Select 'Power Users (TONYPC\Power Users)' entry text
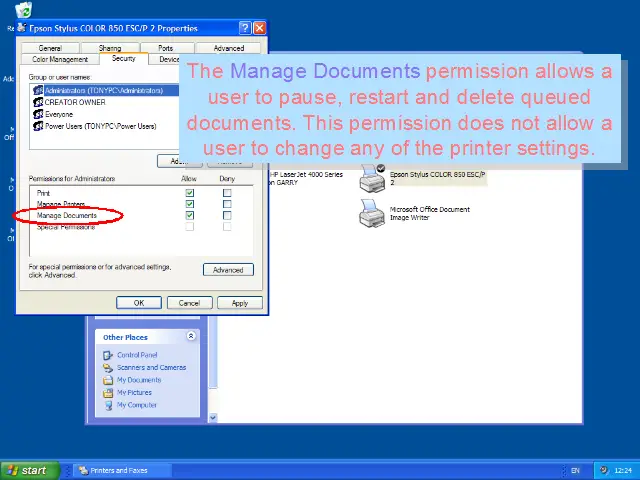The height and width of the screenshot is (480, 640). coord(101,126)
